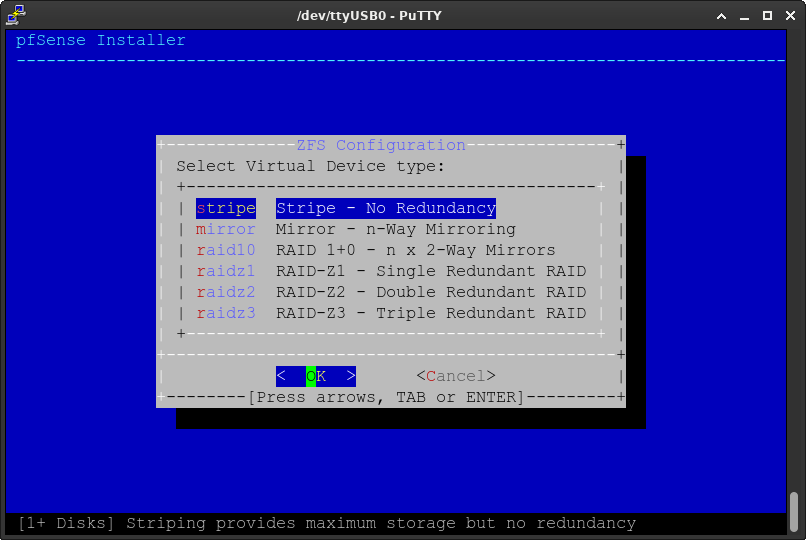Click 'RAID-Z3 - Triple Redundant RAID' text
This screenshot has width=806, height=540.
point(431,313)
